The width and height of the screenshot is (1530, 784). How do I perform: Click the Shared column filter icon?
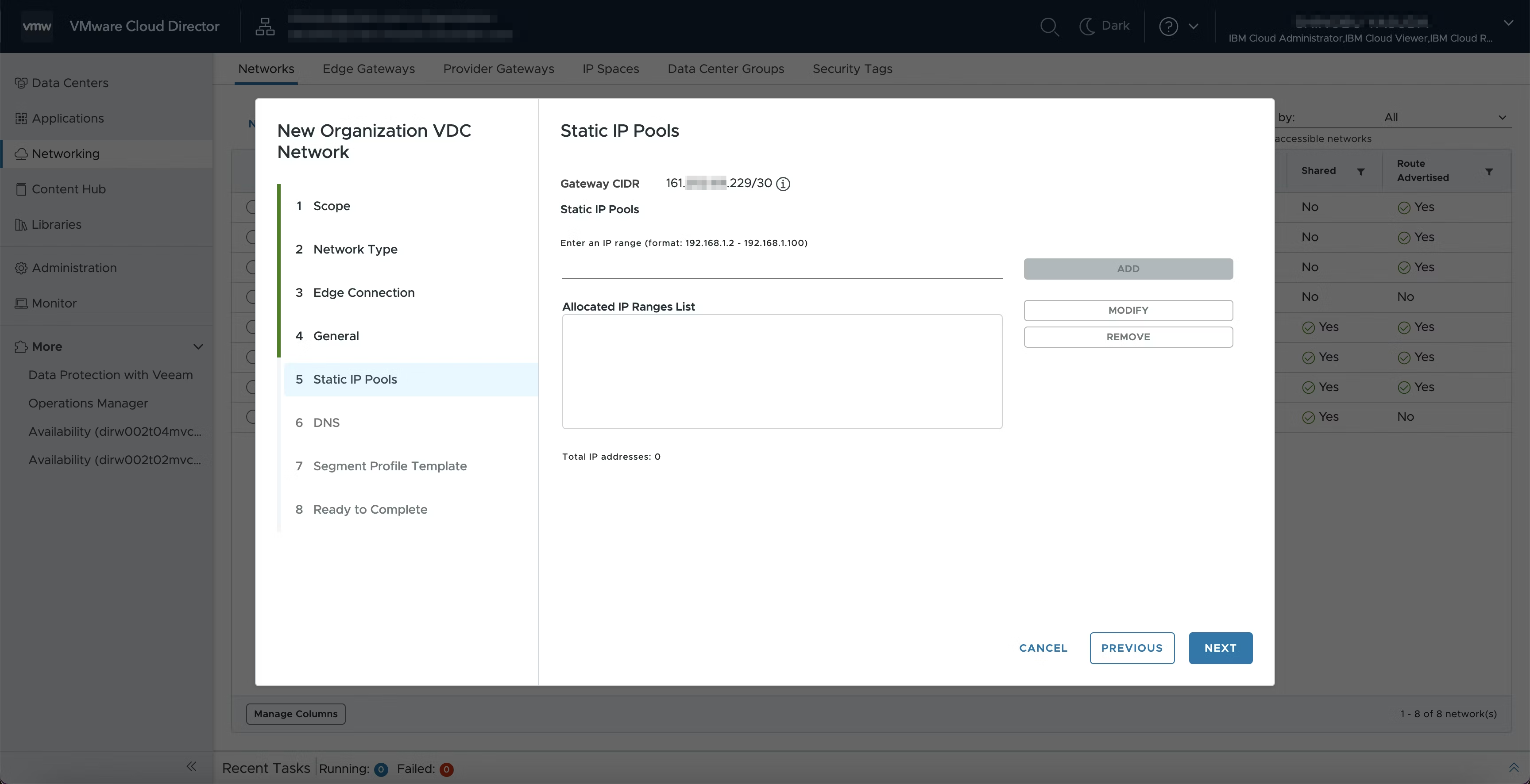pos(1361,172)
